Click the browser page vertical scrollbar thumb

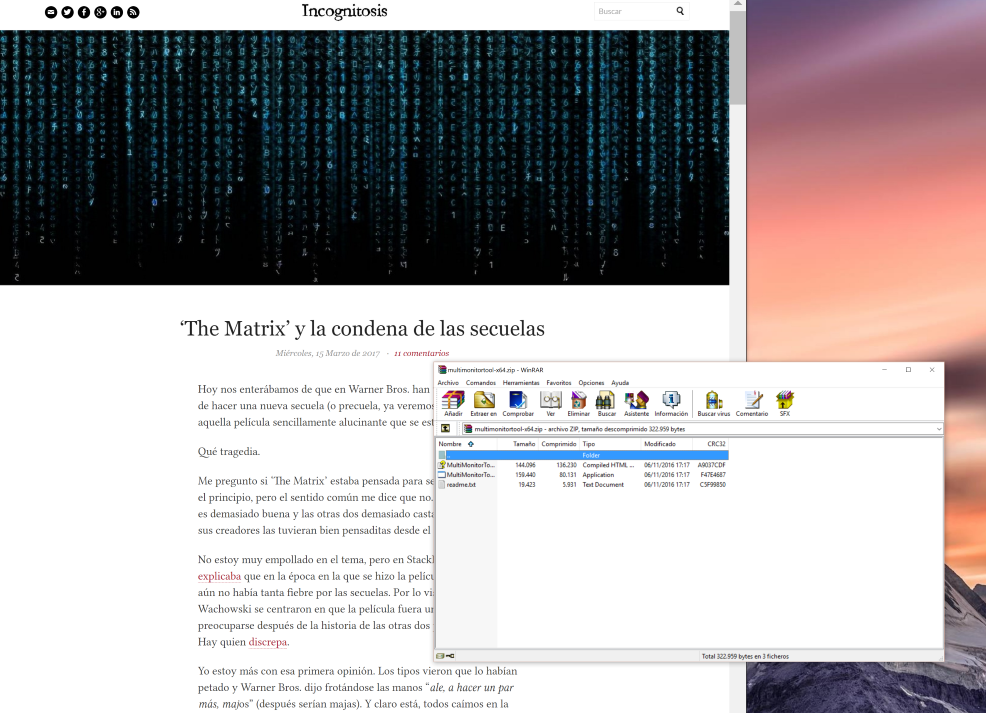(737, 60)
